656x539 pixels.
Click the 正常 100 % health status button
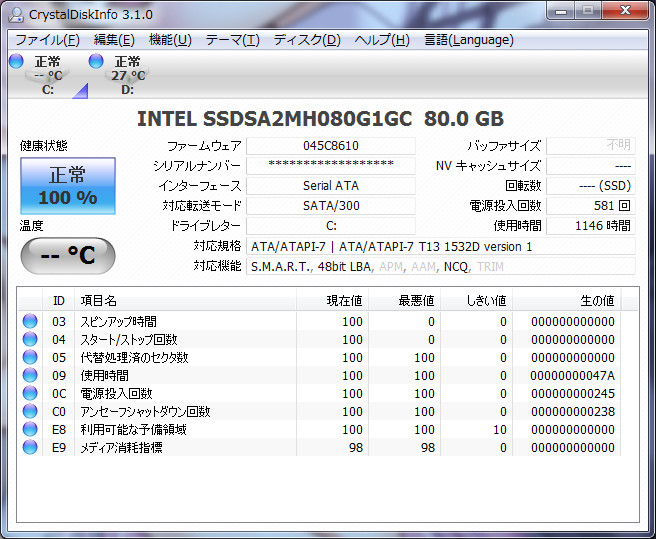point(68,186)
